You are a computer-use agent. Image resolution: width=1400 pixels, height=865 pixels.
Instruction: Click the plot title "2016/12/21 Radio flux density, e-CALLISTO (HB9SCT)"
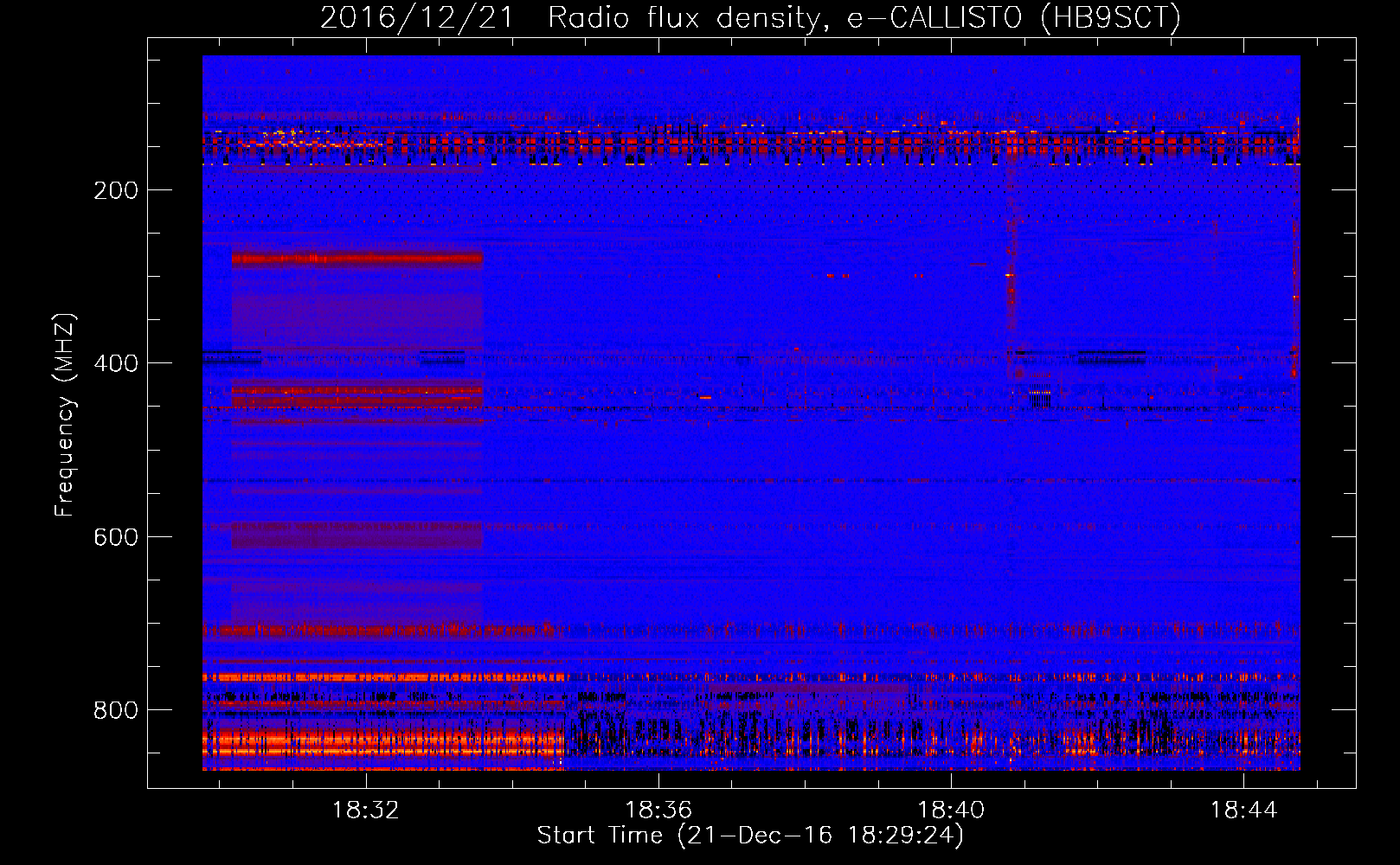750,17
